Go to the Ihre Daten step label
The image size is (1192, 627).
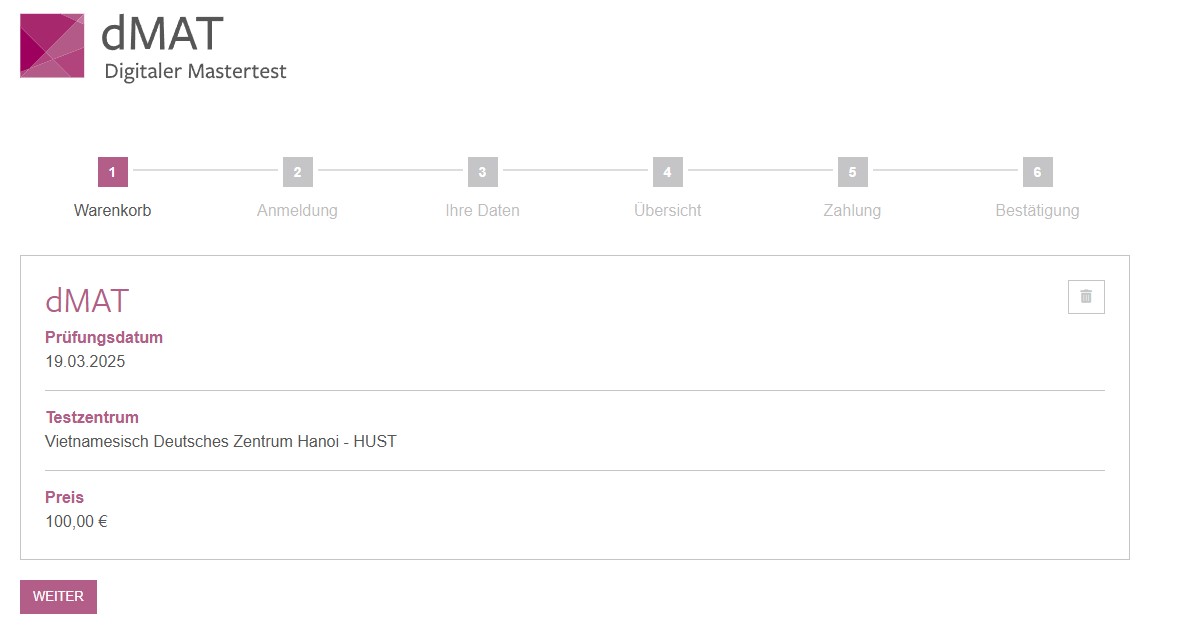coord(482,211)
